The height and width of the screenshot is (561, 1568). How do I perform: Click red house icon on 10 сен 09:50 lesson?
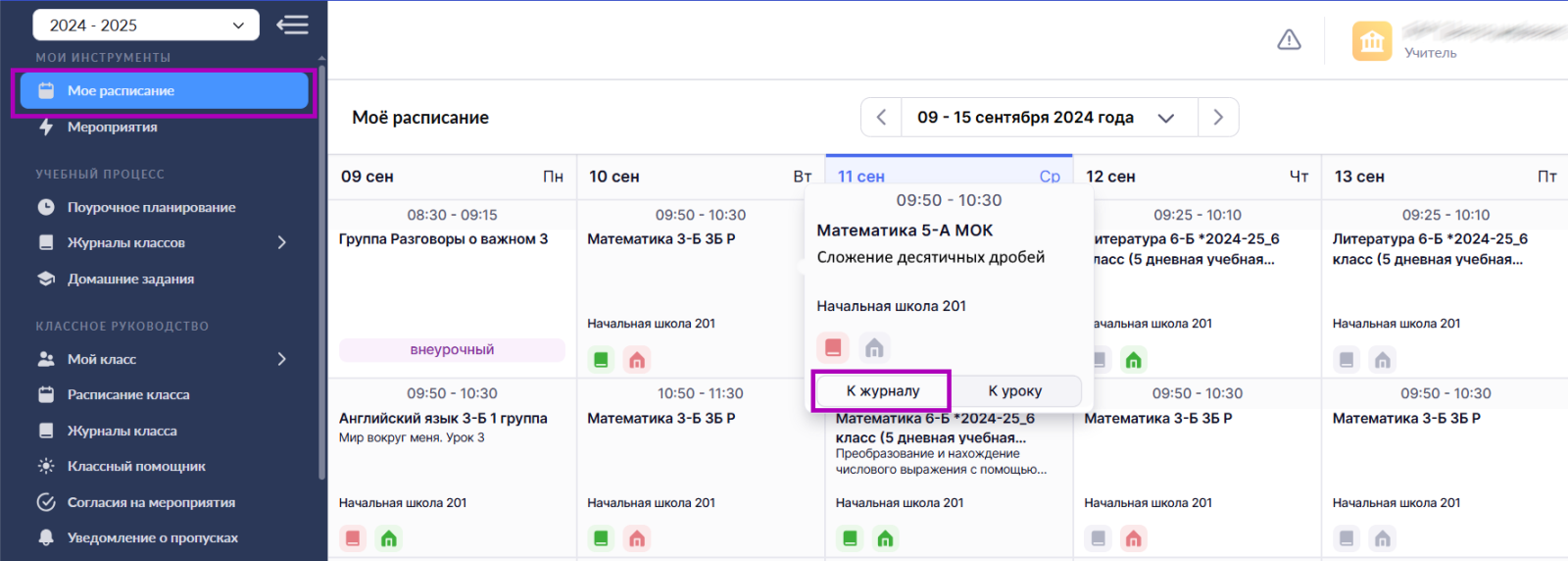click(x=637, y=360)
